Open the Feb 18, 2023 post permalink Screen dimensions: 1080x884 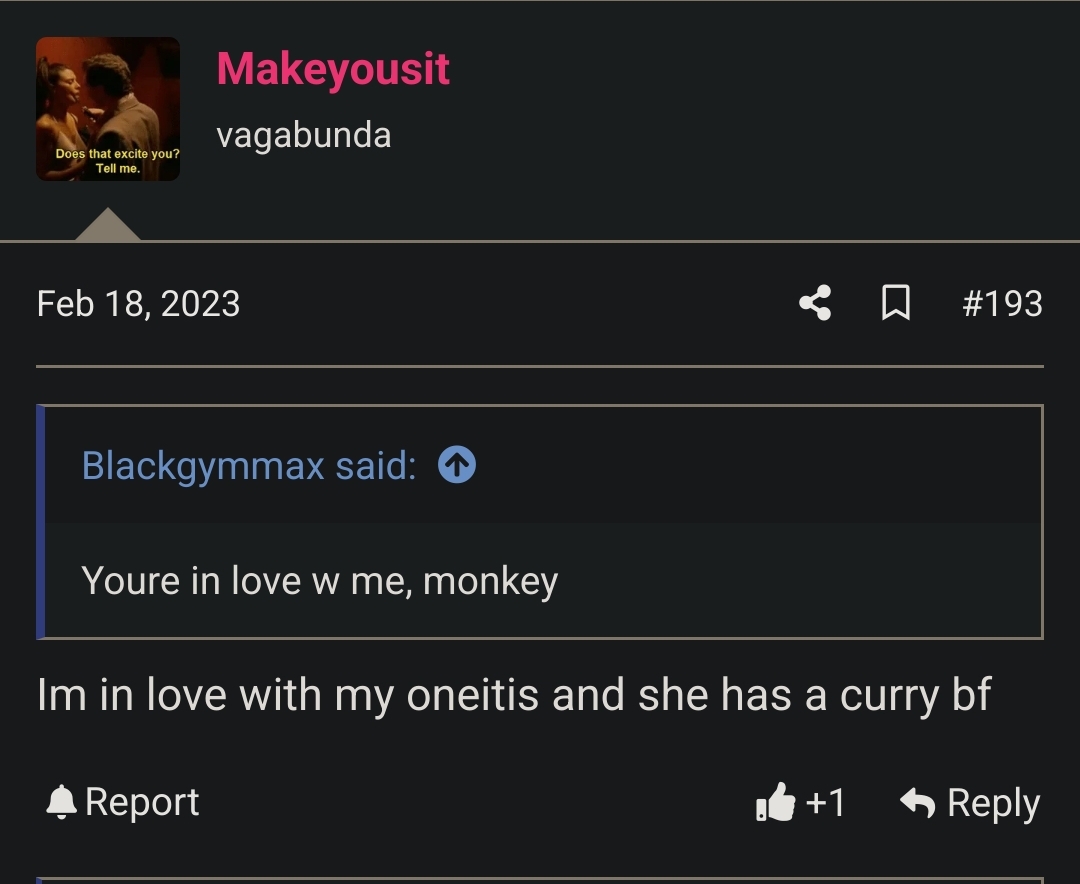tap(138, 304)
